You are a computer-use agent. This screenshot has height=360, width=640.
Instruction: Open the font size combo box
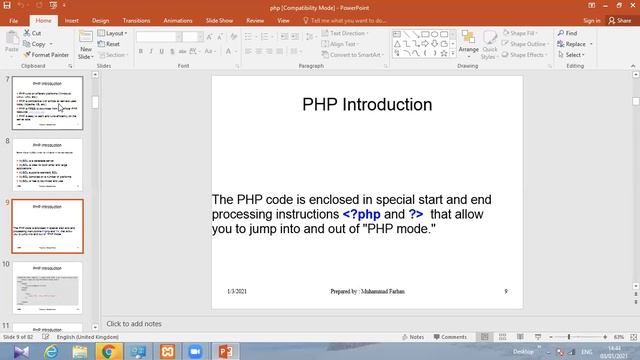coord(193,37)
